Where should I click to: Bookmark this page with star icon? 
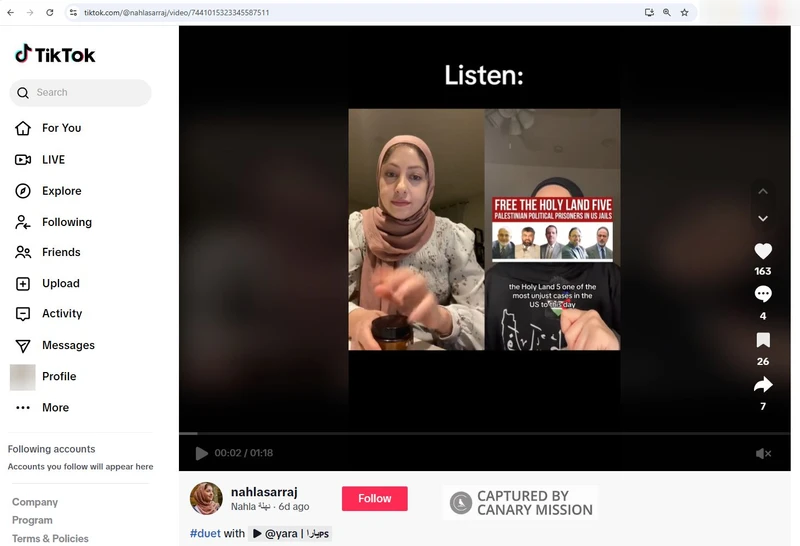685,12
